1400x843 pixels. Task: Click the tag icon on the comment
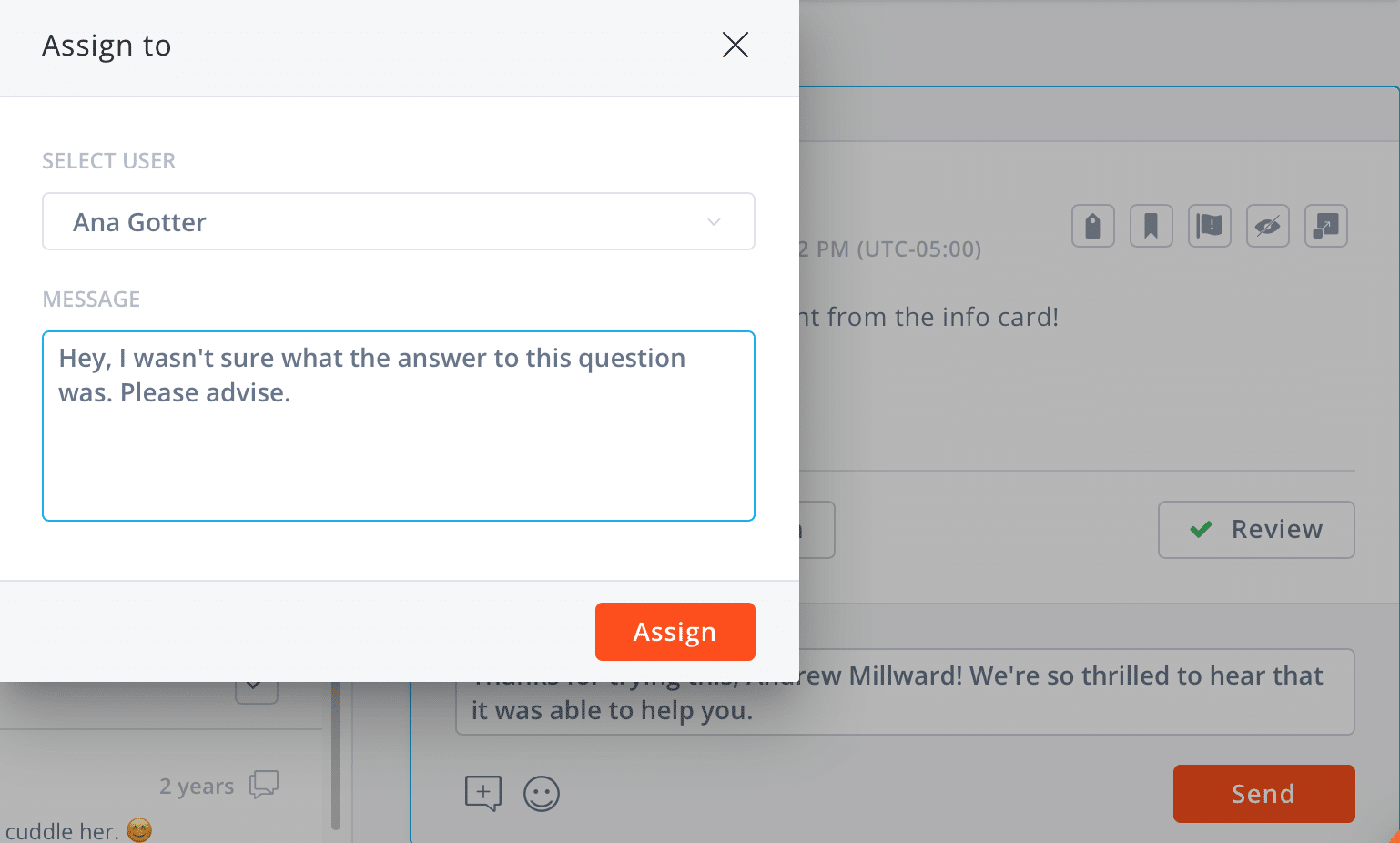point(1092,226)
